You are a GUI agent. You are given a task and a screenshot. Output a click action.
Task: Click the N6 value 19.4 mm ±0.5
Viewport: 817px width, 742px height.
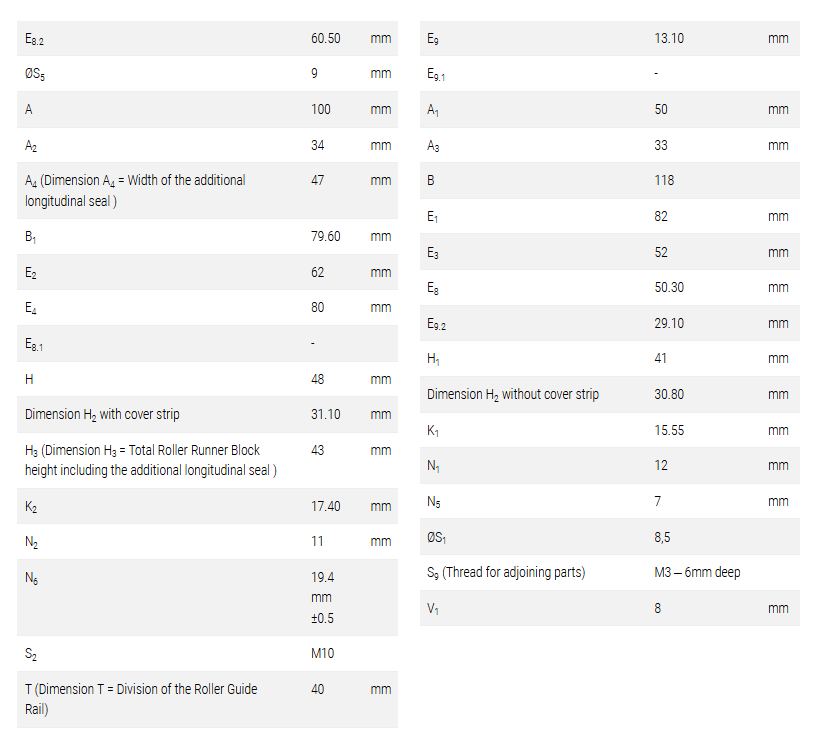(x=323, y=598)
